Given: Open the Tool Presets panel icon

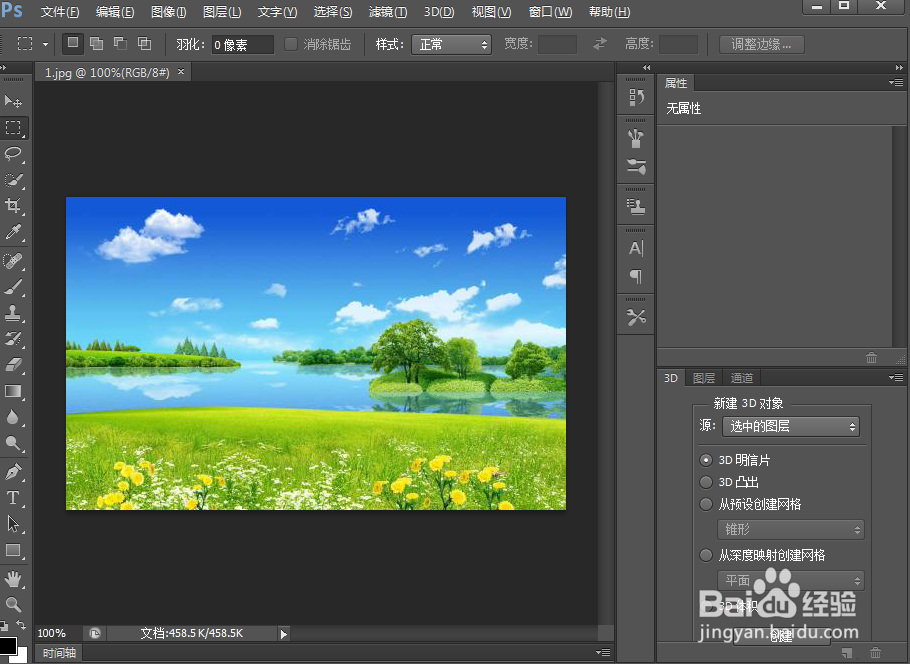Looking at the screenshot, I should pyautogui.click(x=636, y=317).
